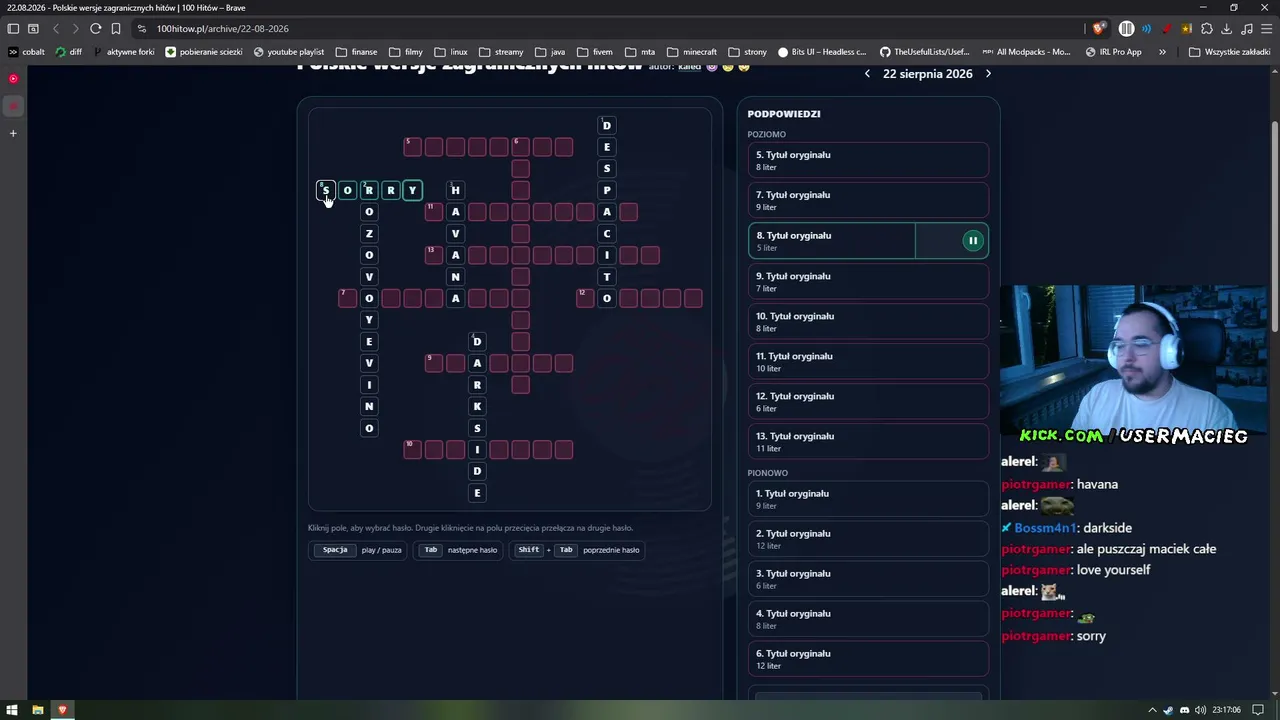Image resolution: width=1280 pixels, height=720 pixels.
Task: Open the filmy bookmarks folder
Action: 406,52
